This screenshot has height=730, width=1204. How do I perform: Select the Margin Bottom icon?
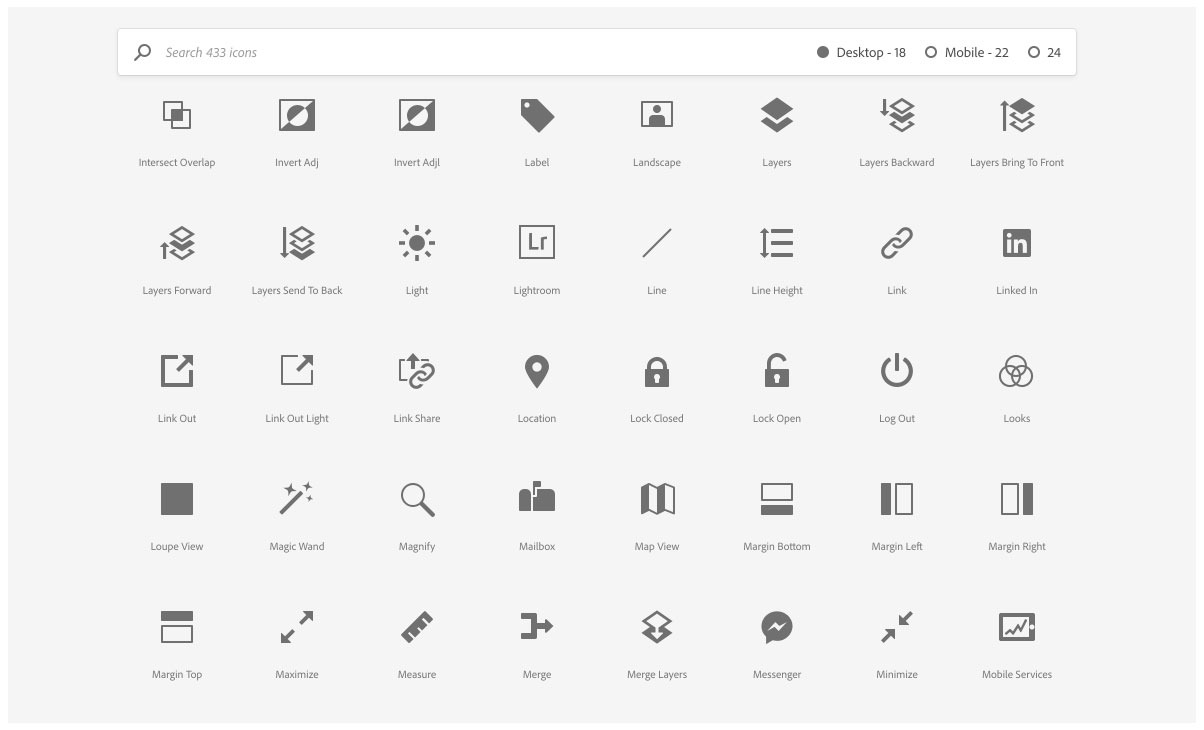776,498
